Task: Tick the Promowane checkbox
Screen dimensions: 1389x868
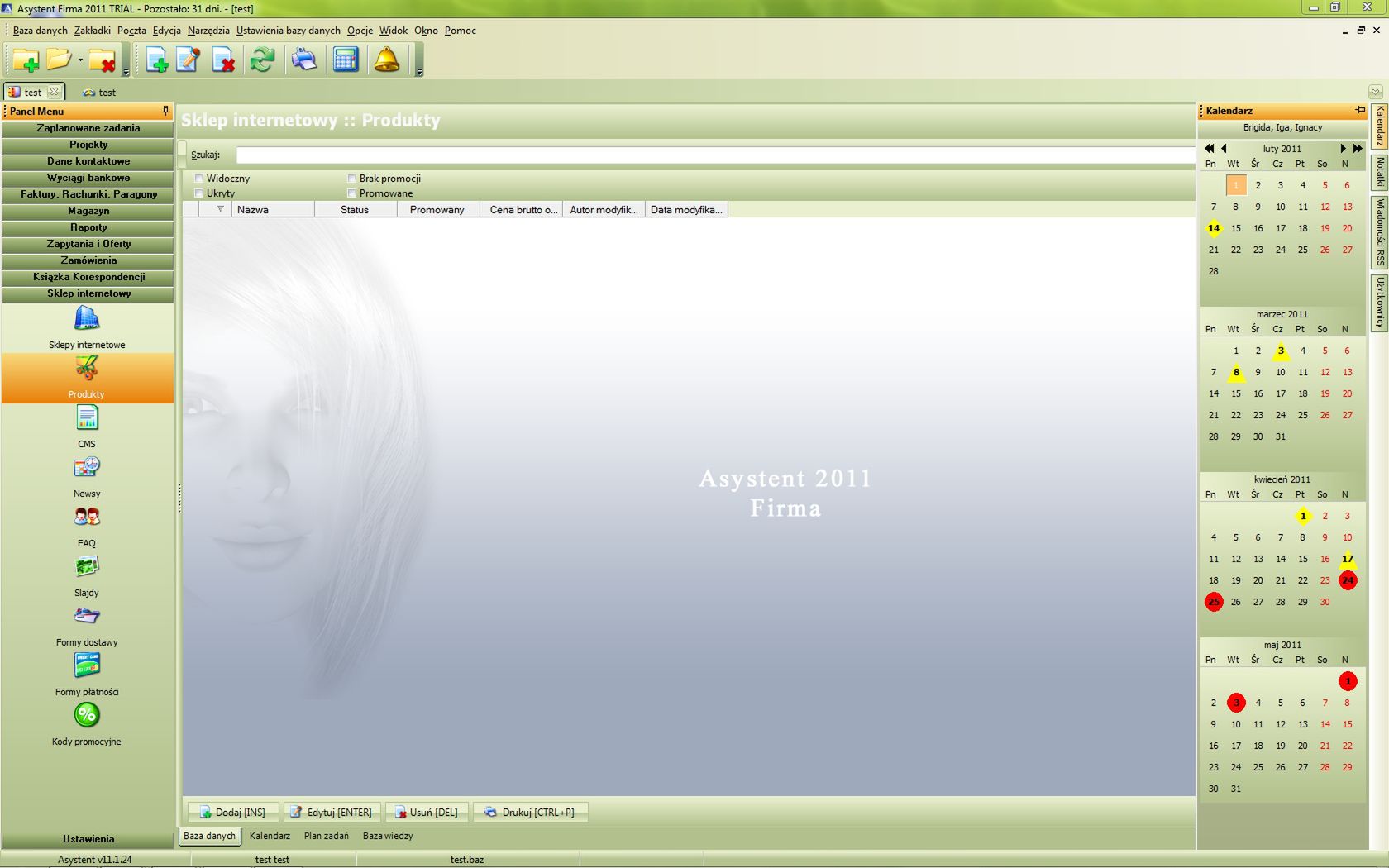Action: click(x=351, y=193)
